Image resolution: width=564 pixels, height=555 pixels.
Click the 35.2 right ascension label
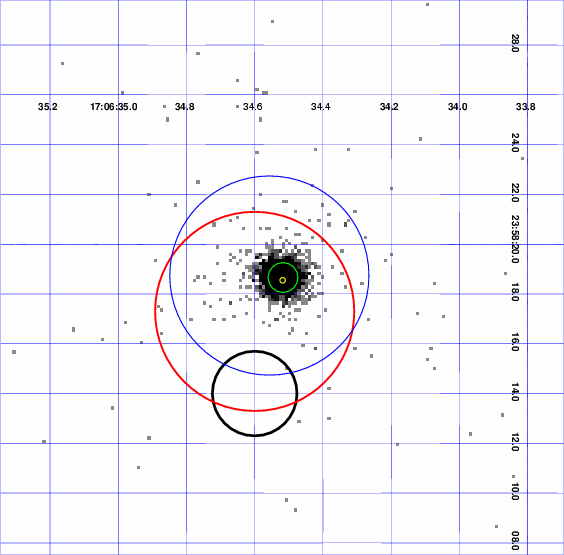(x=47, y=107)
